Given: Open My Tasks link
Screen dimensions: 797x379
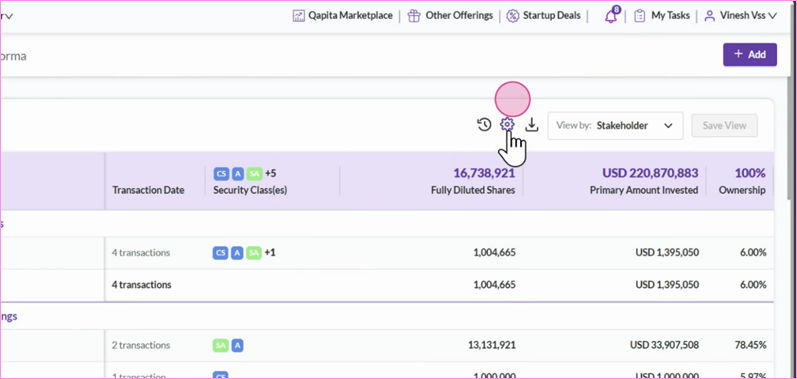Looking at the screenshot, I should click(x=670, y=16).
